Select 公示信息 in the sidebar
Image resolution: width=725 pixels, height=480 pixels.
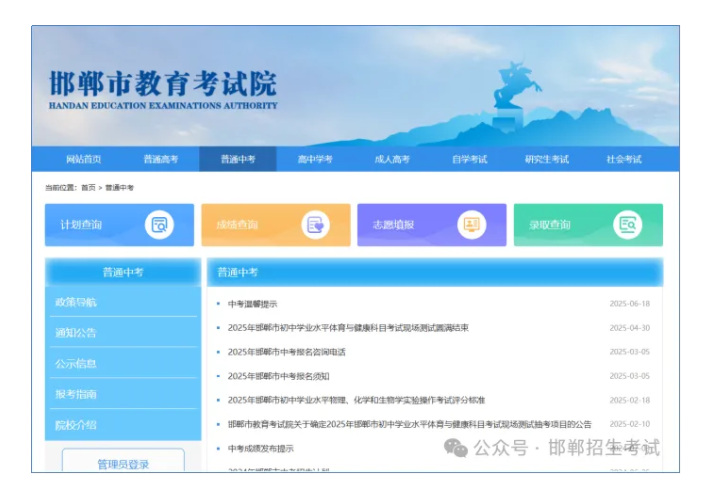76,364
